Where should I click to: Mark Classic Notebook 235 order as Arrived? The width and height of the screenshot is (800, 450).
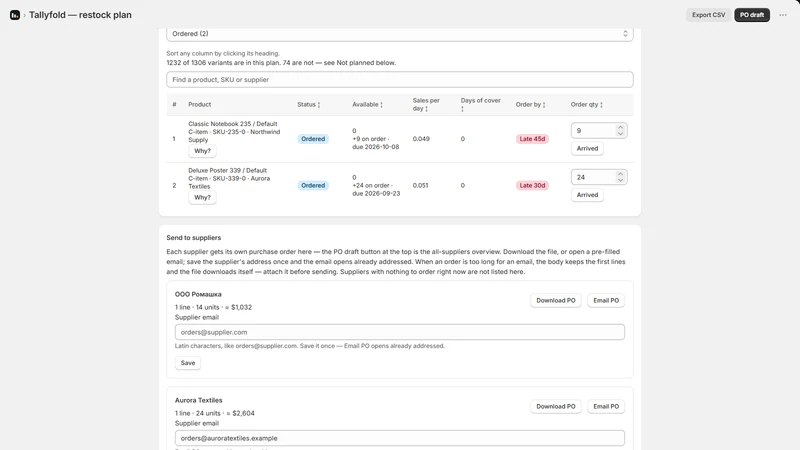click(x=587, y=148)
